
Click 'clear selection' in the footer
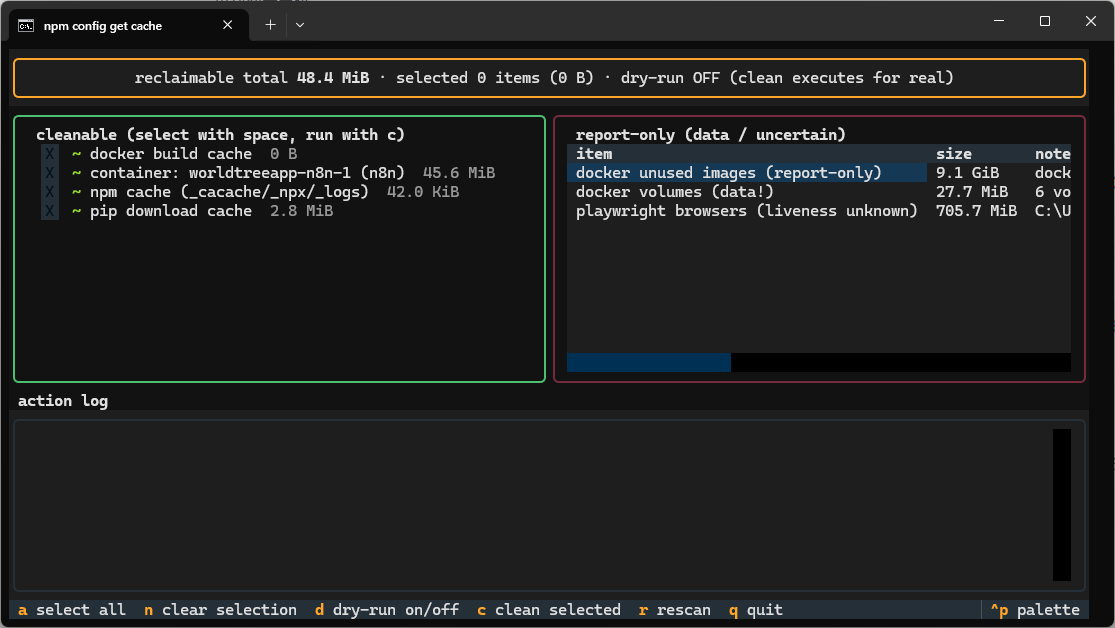220,610
